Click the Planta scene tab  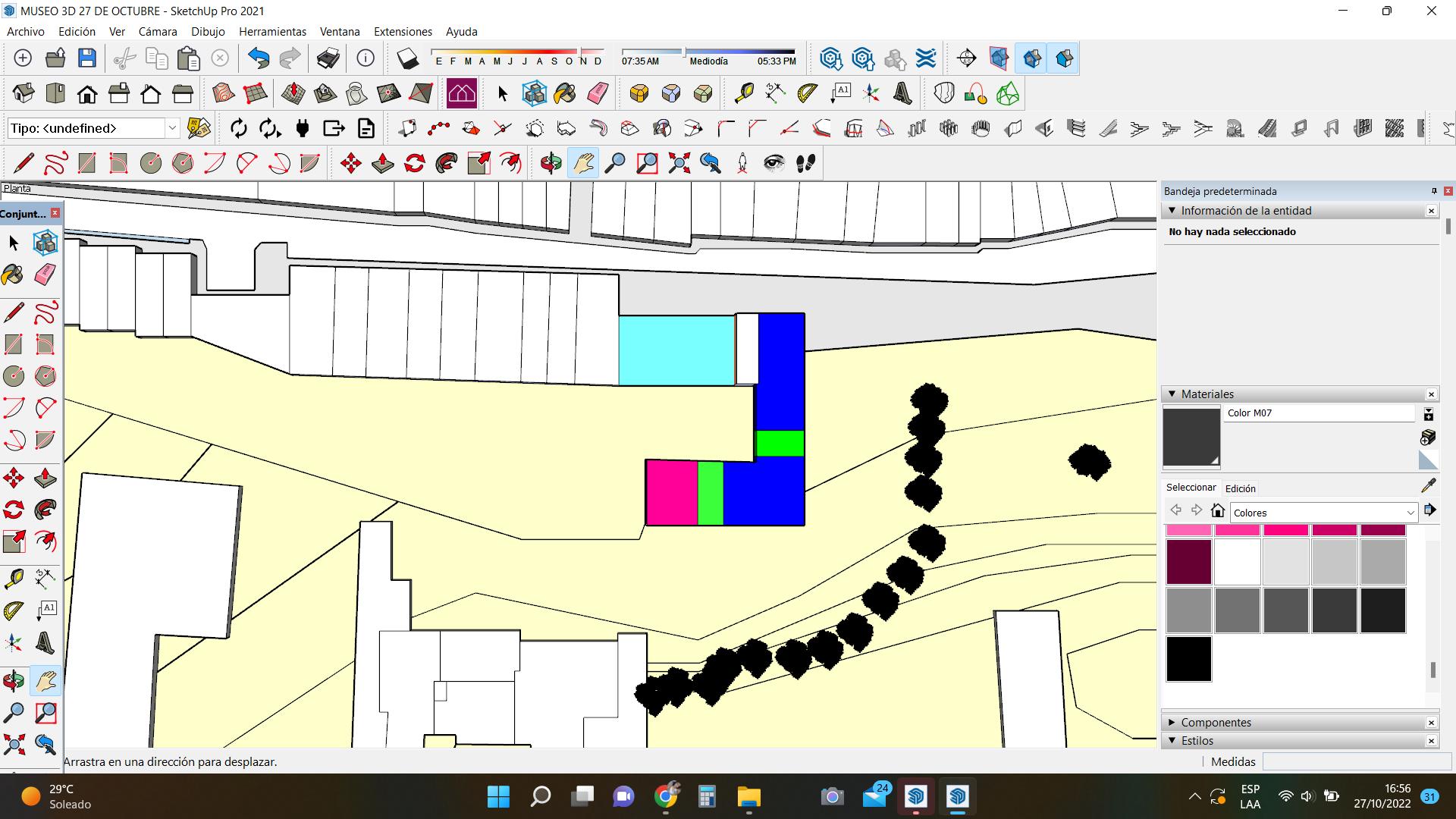[17, 188]
